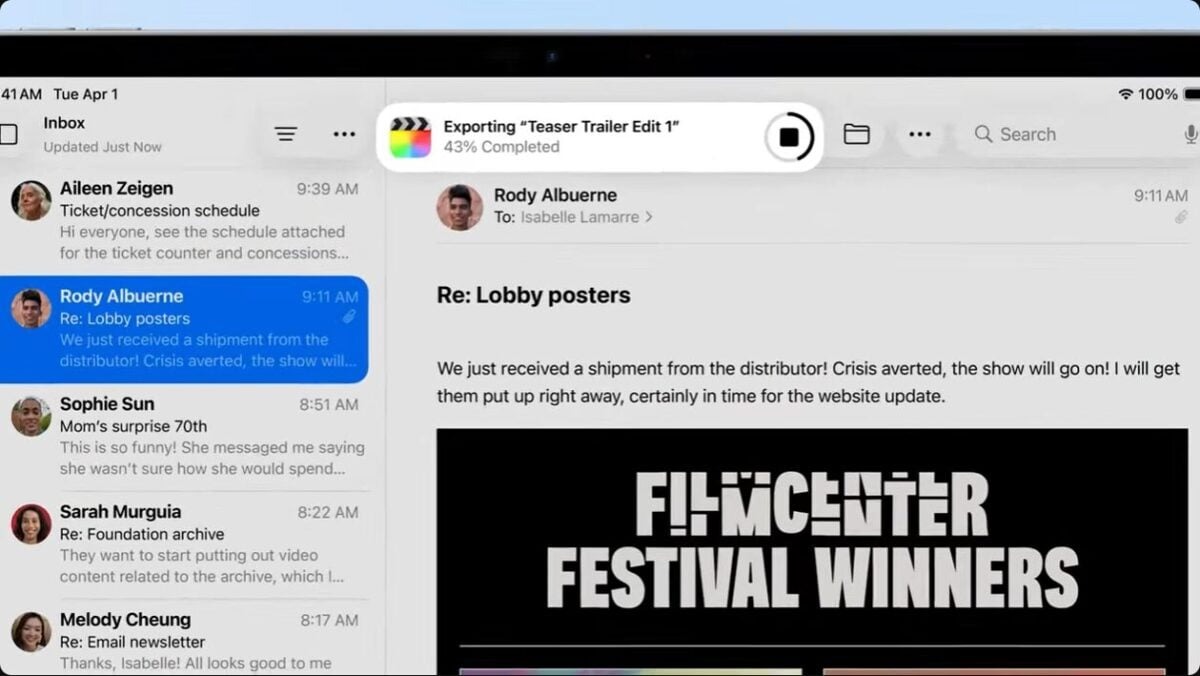The width and height of the screenshot is (1200, 676).
Task: Open the message More actions ellipsis
Action: click(919, 133)
